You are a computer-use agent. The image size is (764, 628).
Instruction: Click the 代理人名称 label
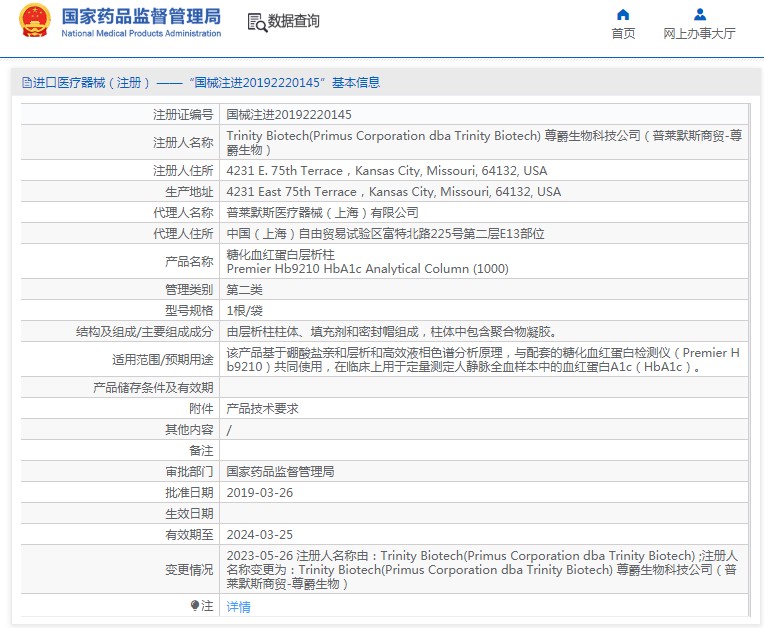tap(183, 212)
